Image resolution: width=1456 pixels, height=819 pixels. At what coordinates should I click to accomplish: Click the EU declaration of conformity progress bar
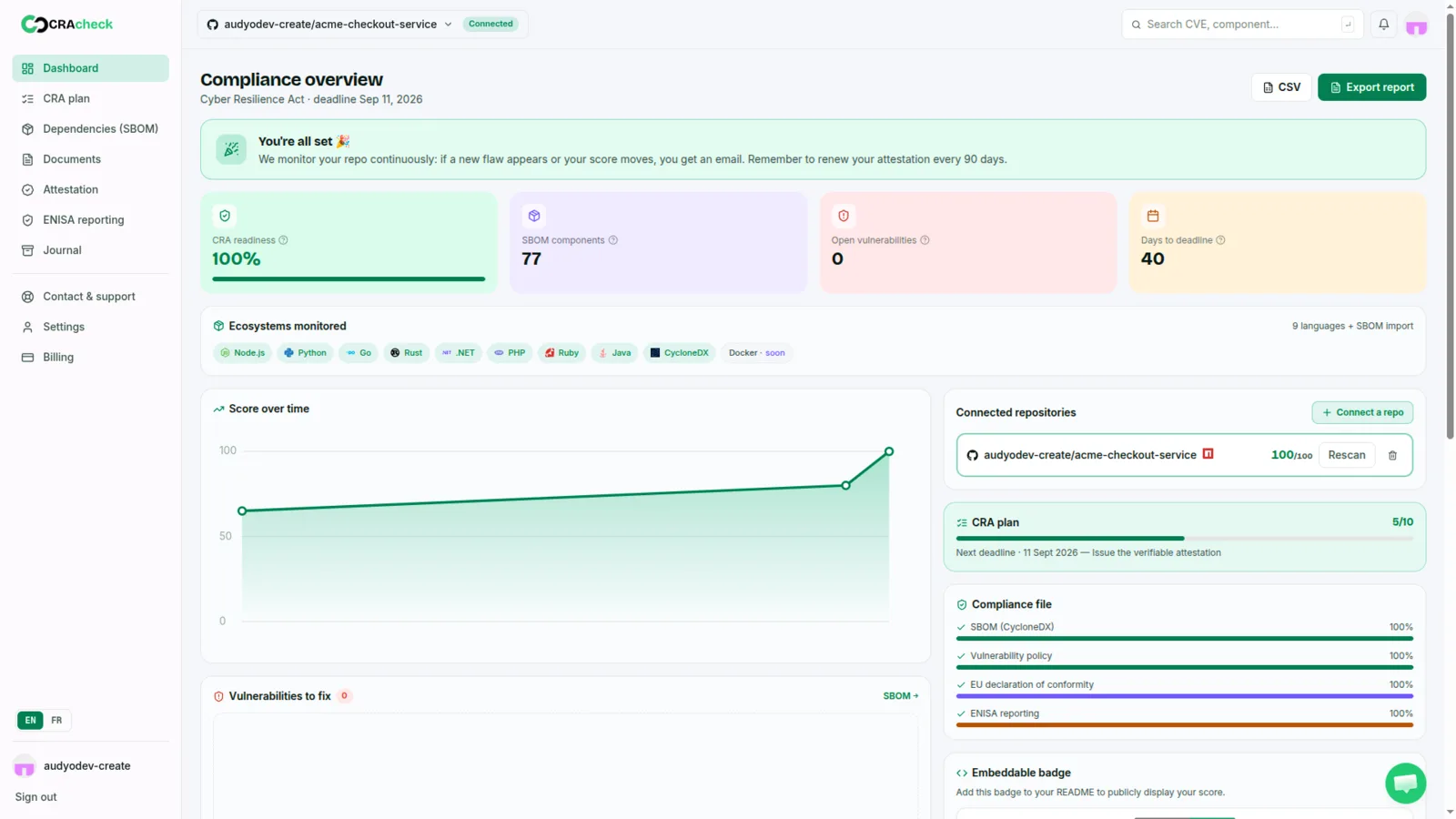click(1184, 696)
